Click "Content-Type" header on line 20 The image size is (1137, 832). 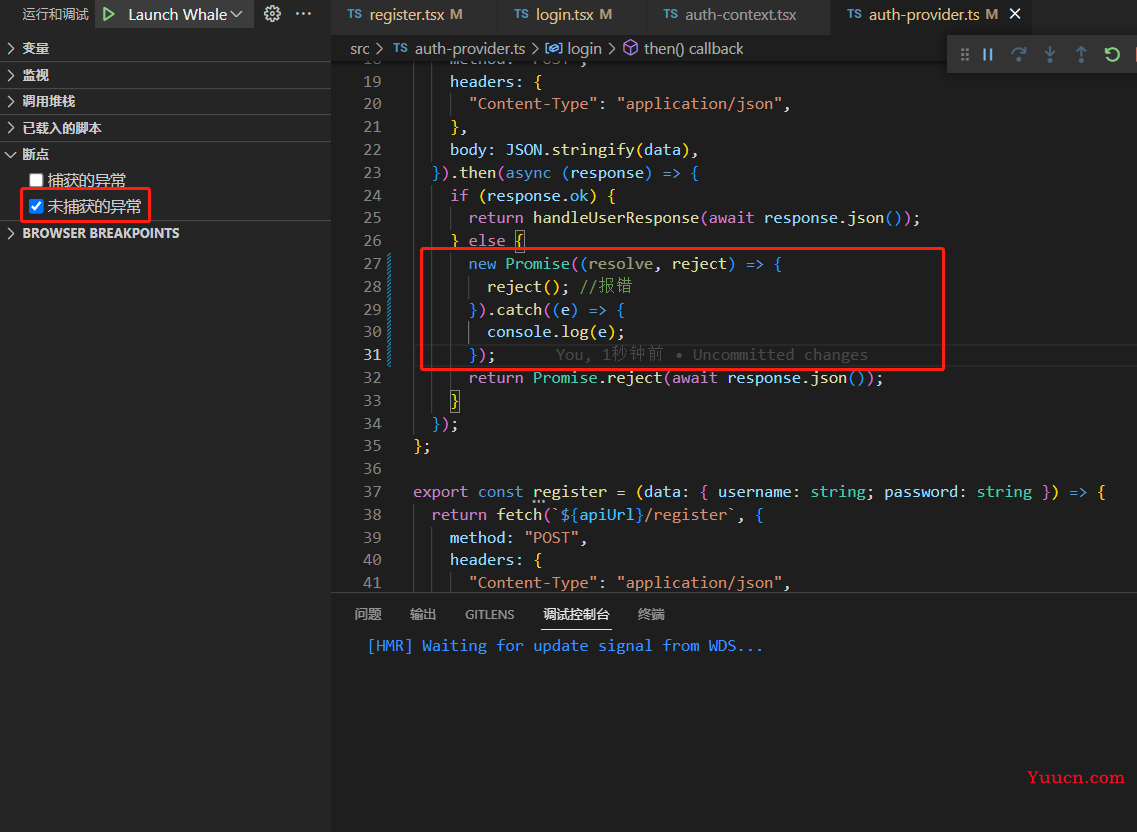[533, 104]
